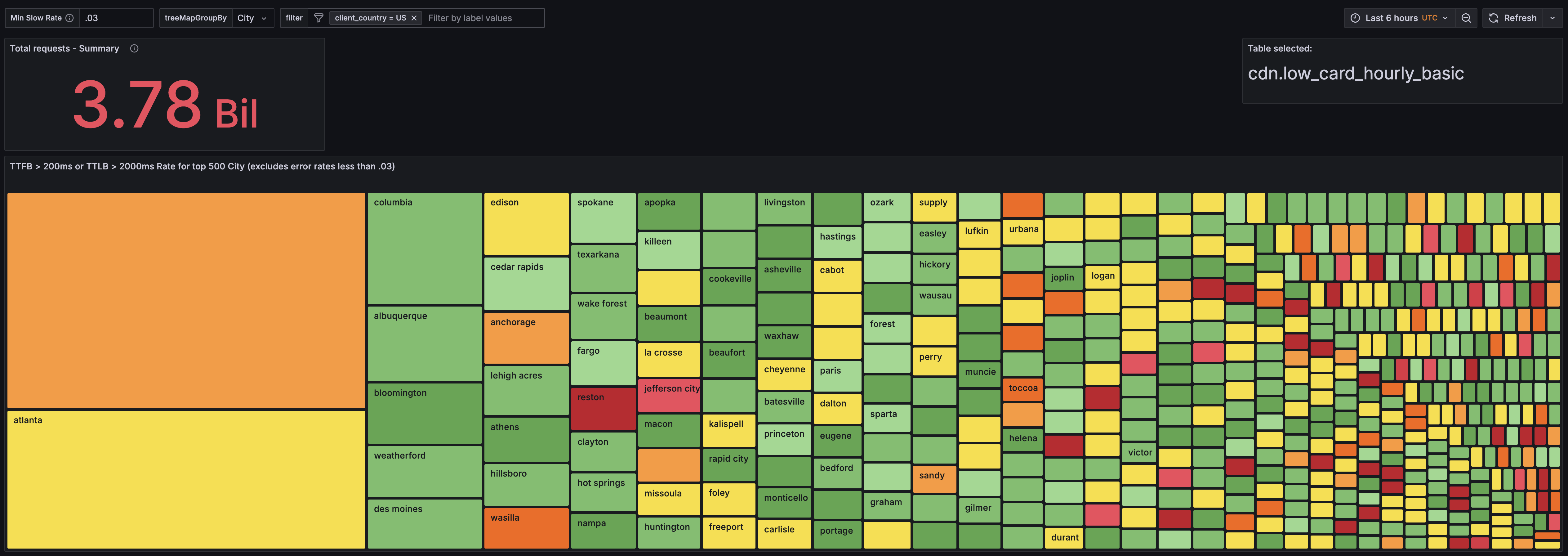
Task: Click the filter funnel icon
Action: click(x=318, y=18)
